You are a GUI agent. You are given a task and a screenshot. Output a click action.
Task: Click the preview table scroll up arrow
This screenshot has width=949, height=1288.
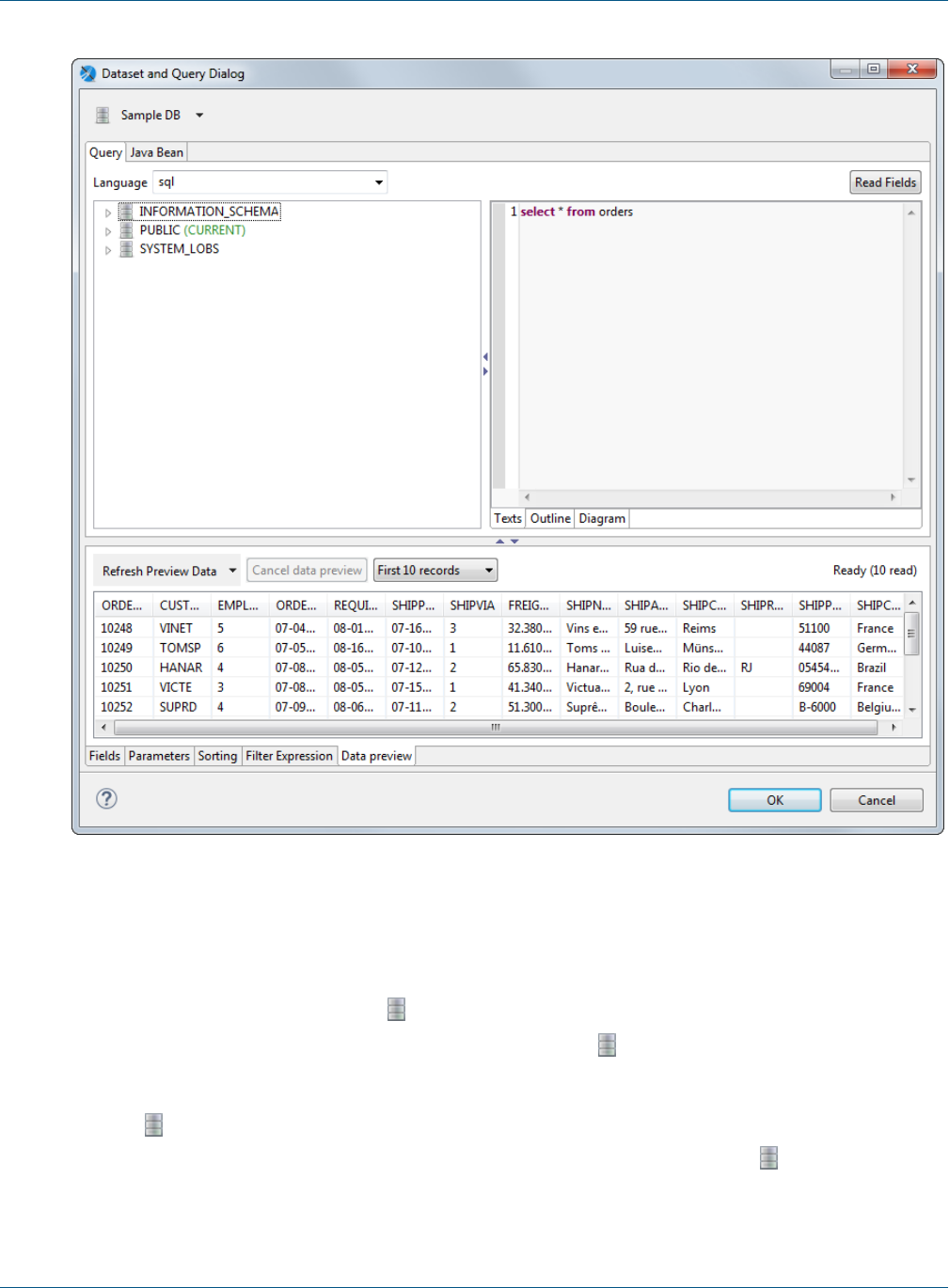[911, 602]
